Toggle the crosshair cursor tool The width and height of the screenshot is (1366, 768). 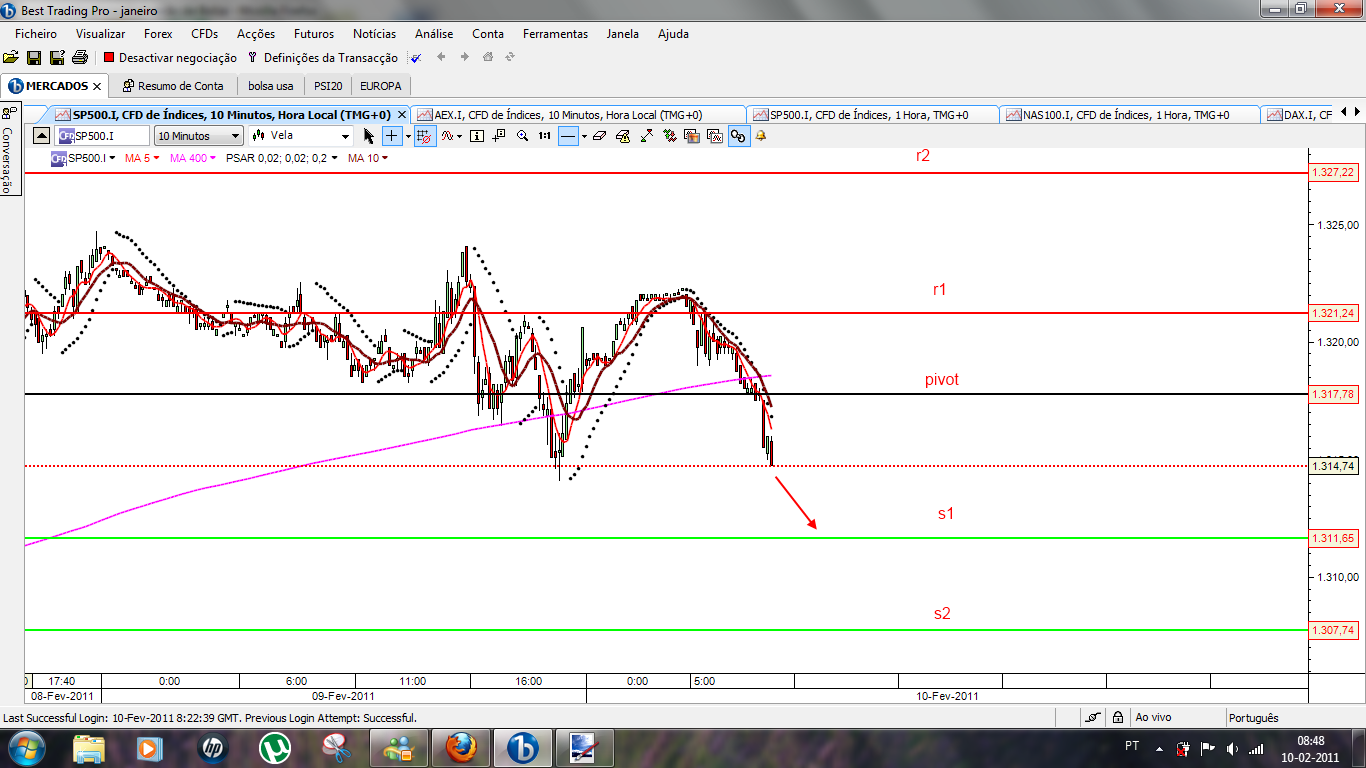391,135
